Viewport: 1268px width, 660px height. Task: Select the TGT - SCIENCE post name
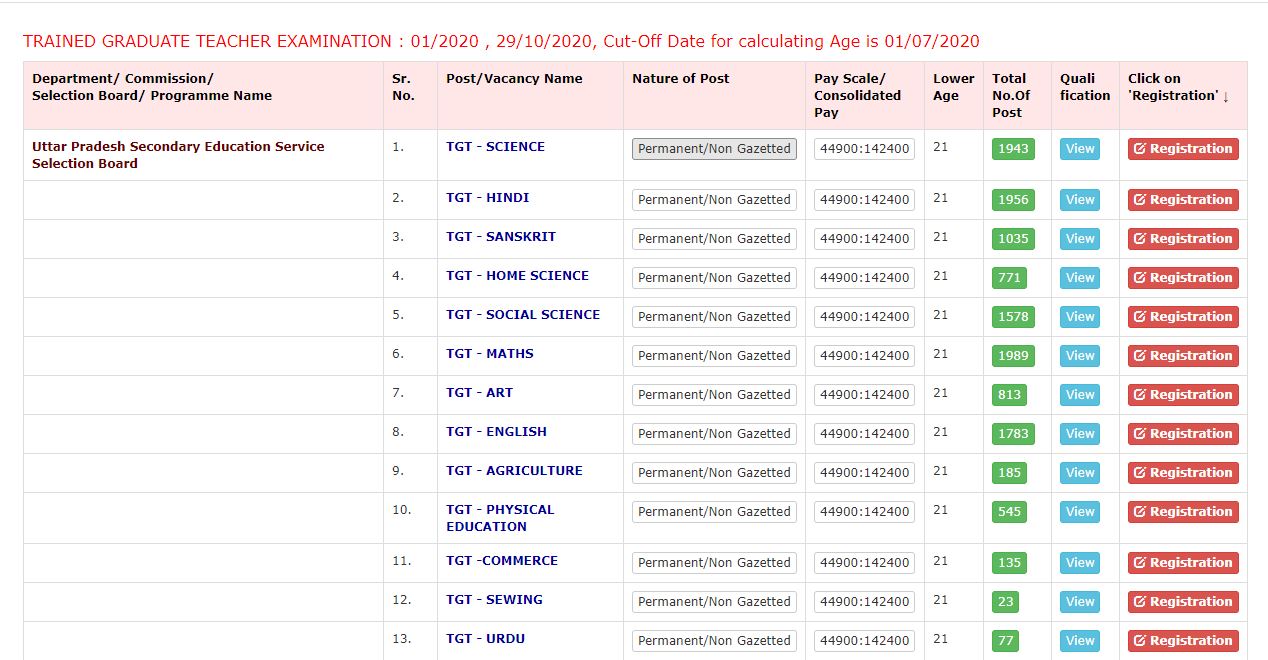click(x=495, y=147)
